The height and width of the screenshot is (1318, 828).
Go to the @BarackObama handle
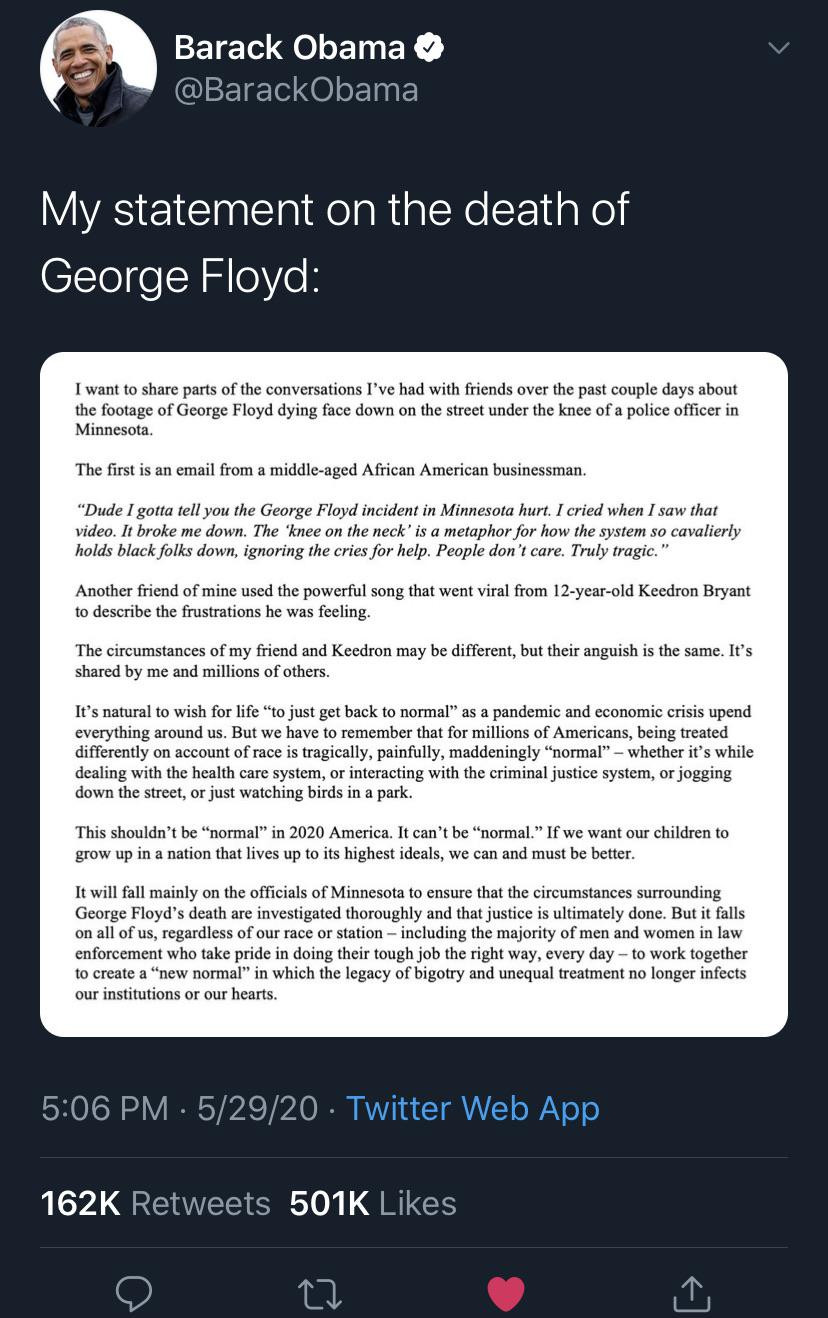[296, 90]
